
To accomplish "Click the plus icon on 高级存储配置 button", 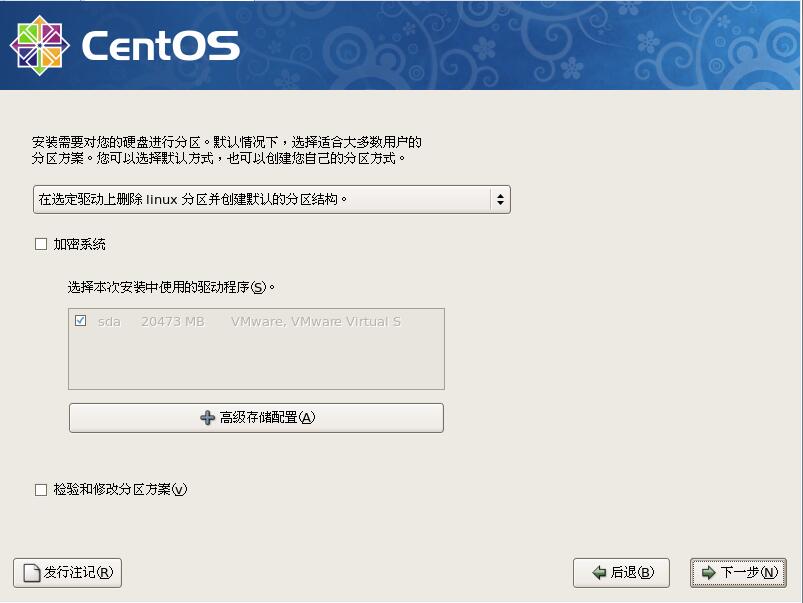I will (x=207, y=417).
